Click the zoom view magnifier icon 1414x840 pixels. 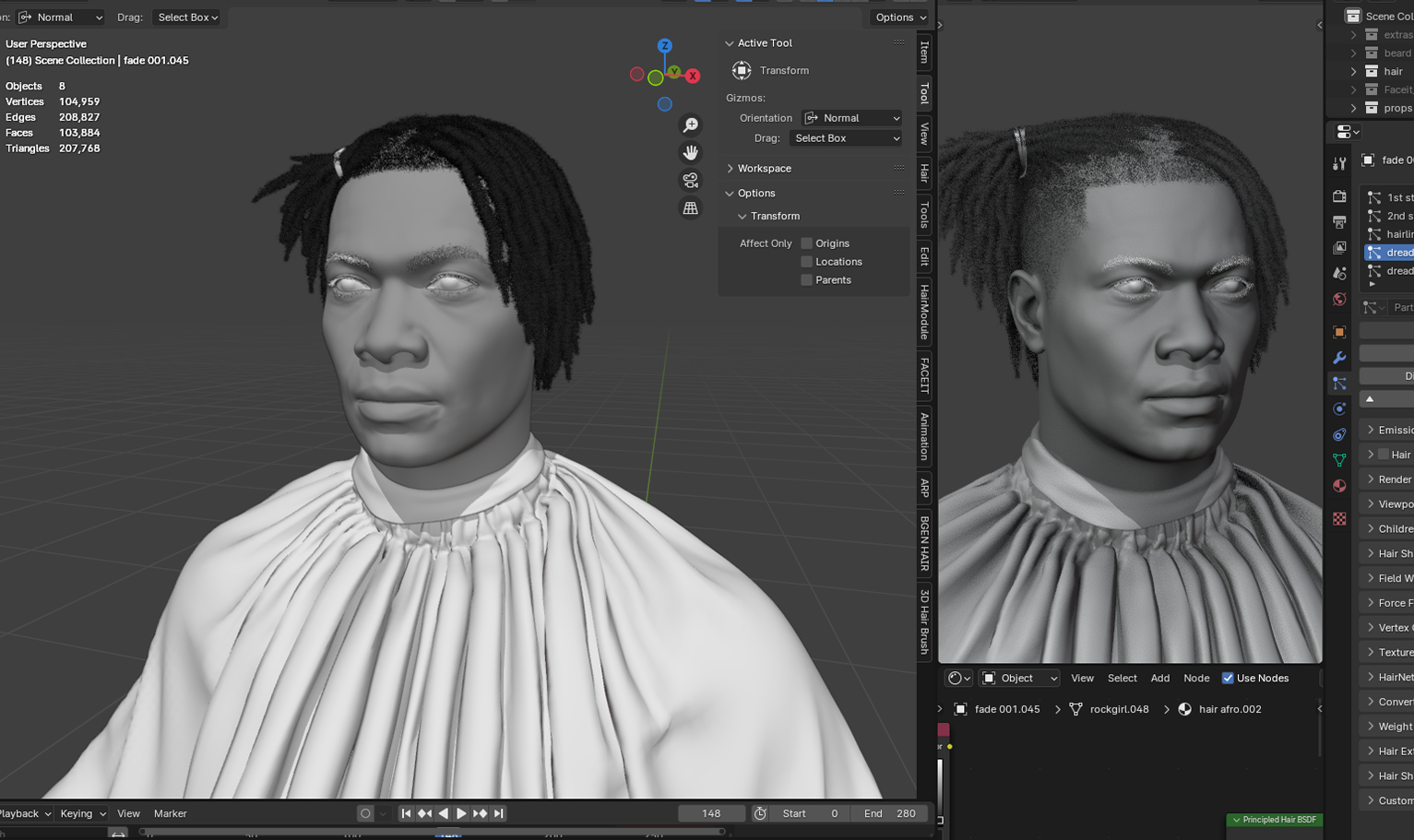(x=690, y=125)
